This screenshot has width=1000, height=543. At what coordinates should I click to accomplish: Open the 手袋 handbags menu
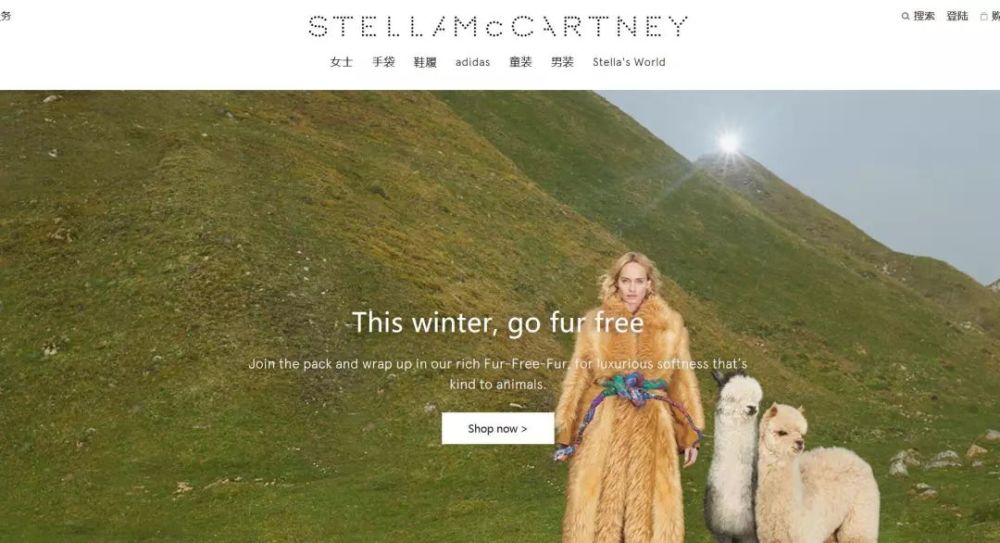(x=383, y=62)
